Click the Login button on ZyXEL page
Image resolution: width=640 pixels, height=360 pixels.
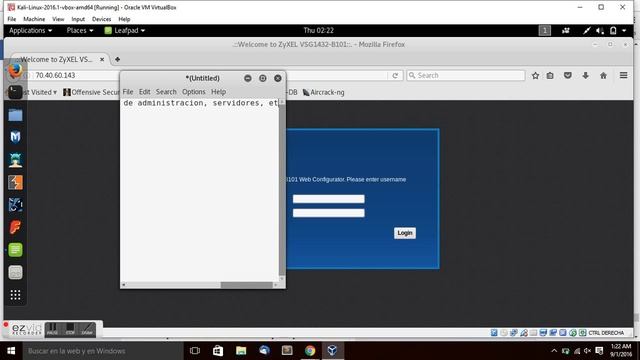tap(404, 233)
